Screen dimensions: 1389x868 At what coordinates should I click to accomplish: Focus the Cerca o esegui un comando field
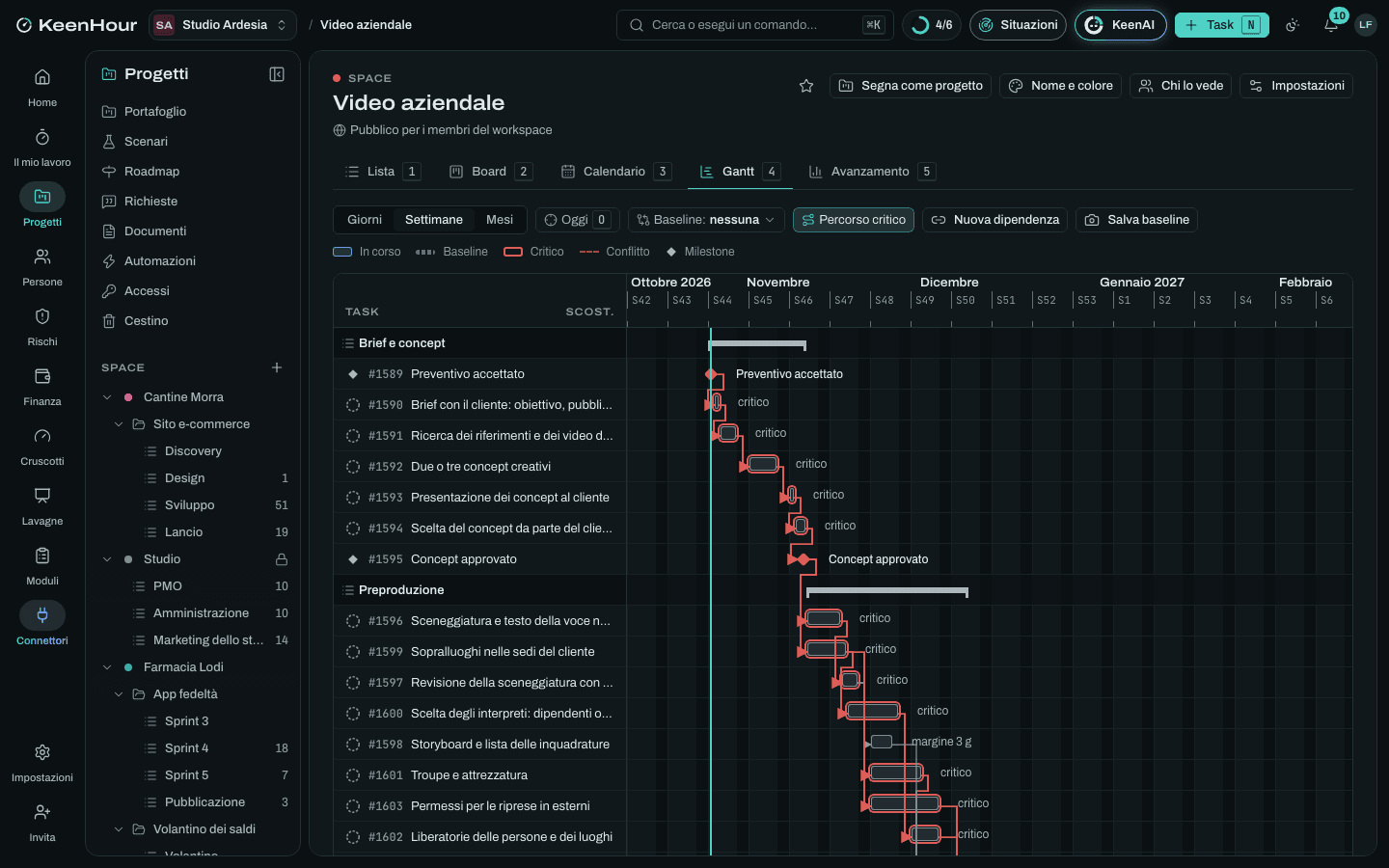click(754, 25)
